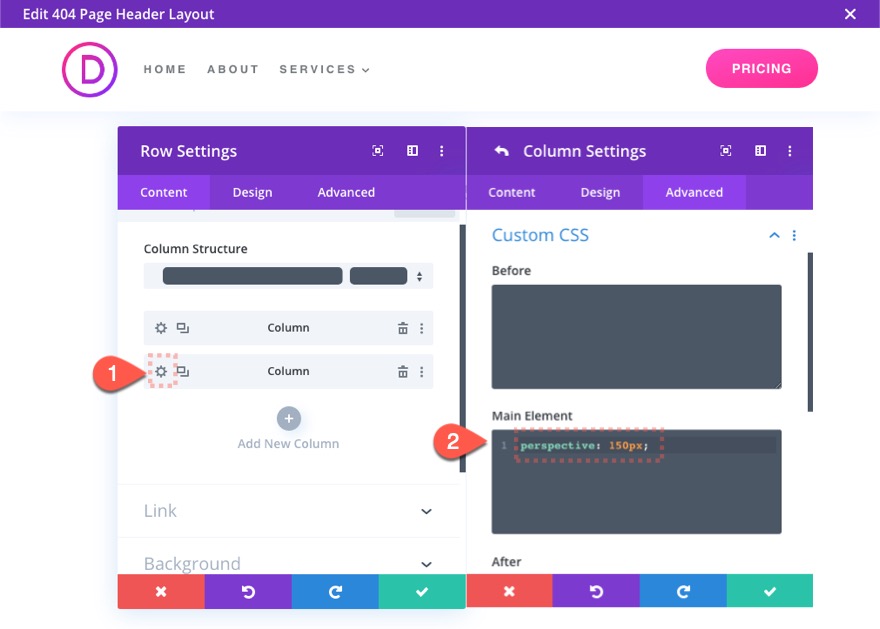The image size is (880, 629).
Task: Undo in Row Settings footer
Action: coord(248,591)
